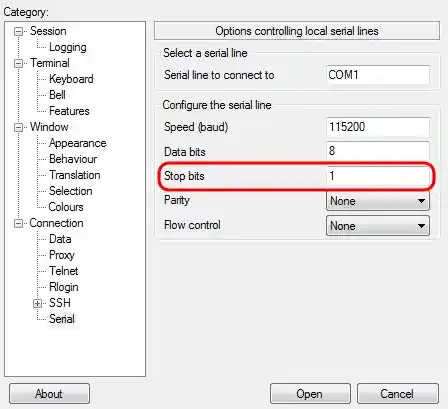The height and width of the screenshot is (409, 448).
Task: Select Logging in the category tree
Action: click(68, 47)
